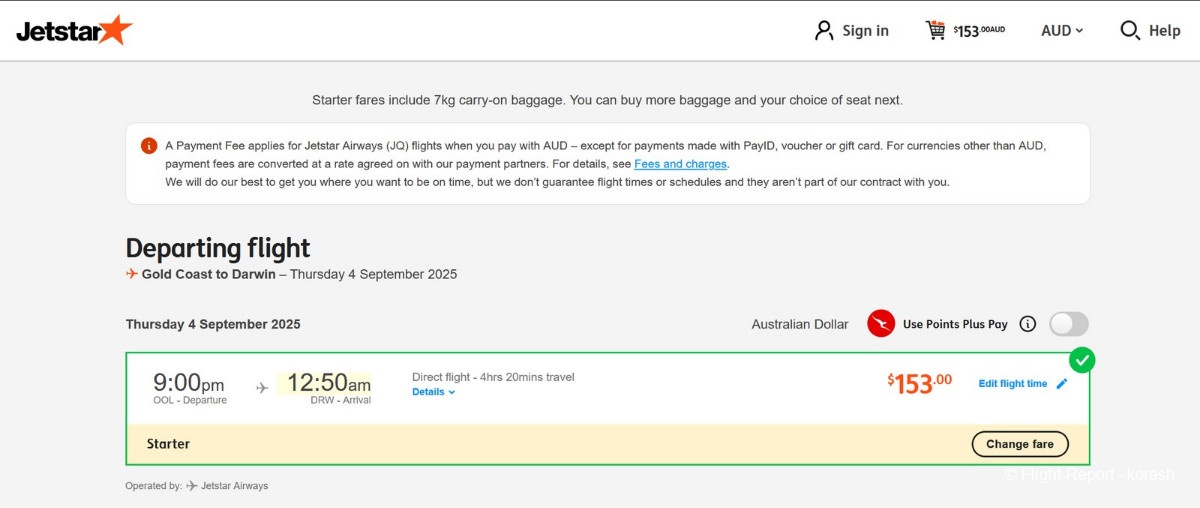Click the orange payment fee alert icon
The width and height of the screenshot is (1200, 508).
click(x=149, y=146)
